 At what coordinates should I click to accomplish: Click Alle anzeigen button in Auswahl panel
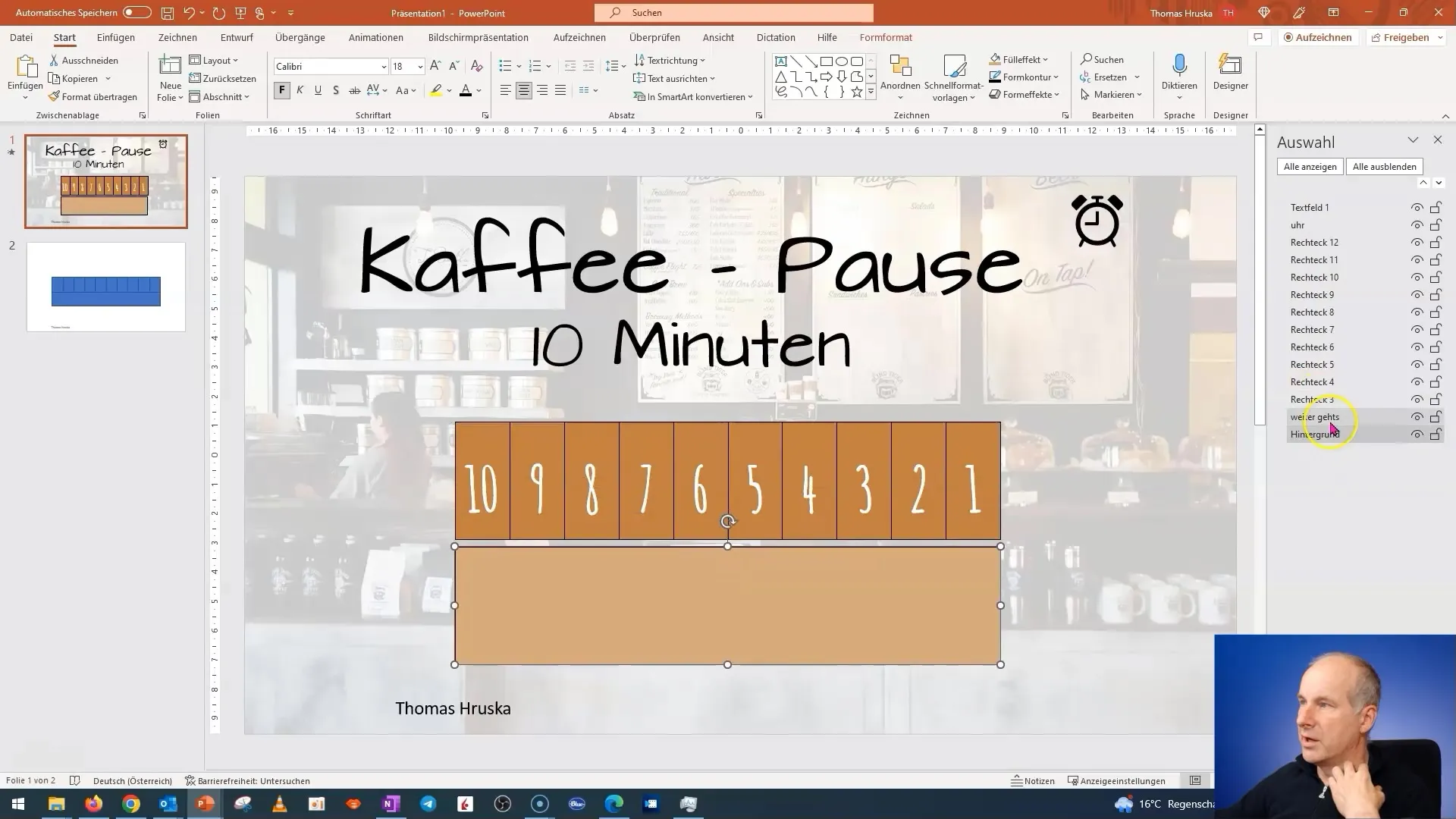(1311, 167)
